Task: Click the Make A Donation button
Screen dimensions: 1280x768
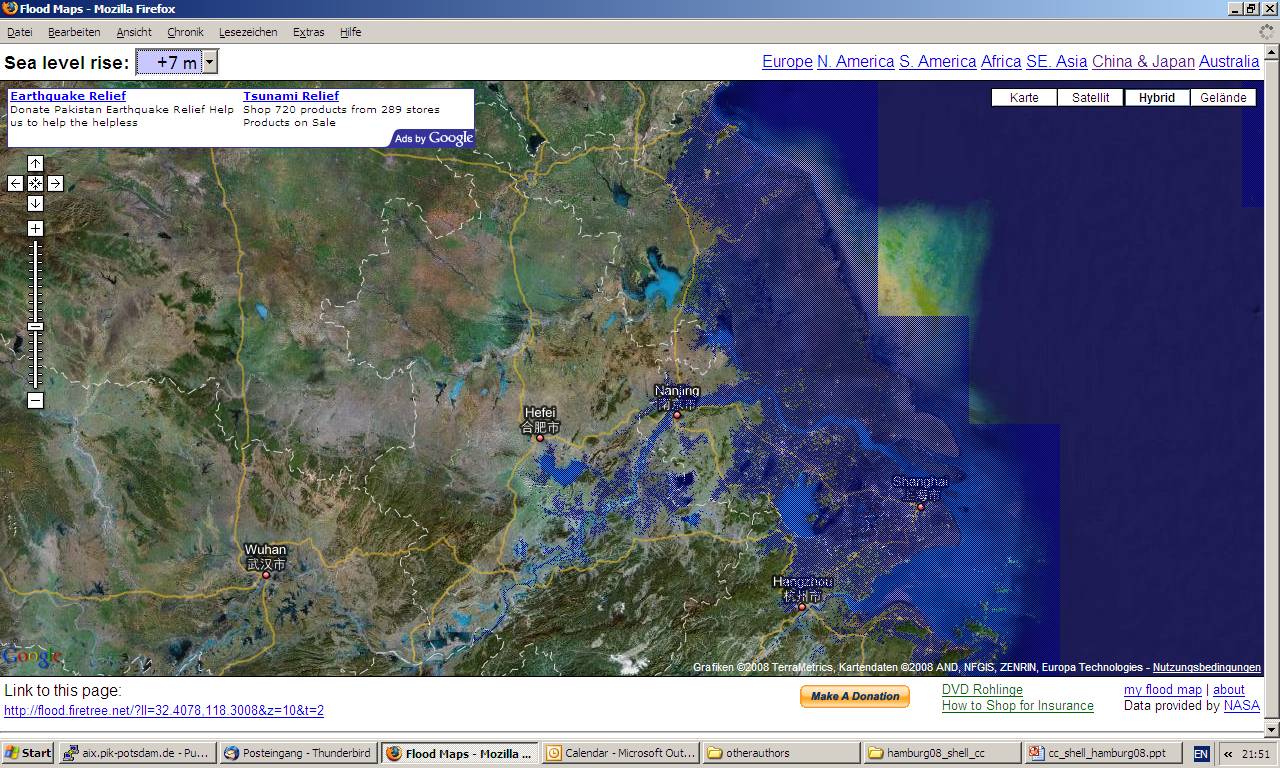Action: point(855,696)
